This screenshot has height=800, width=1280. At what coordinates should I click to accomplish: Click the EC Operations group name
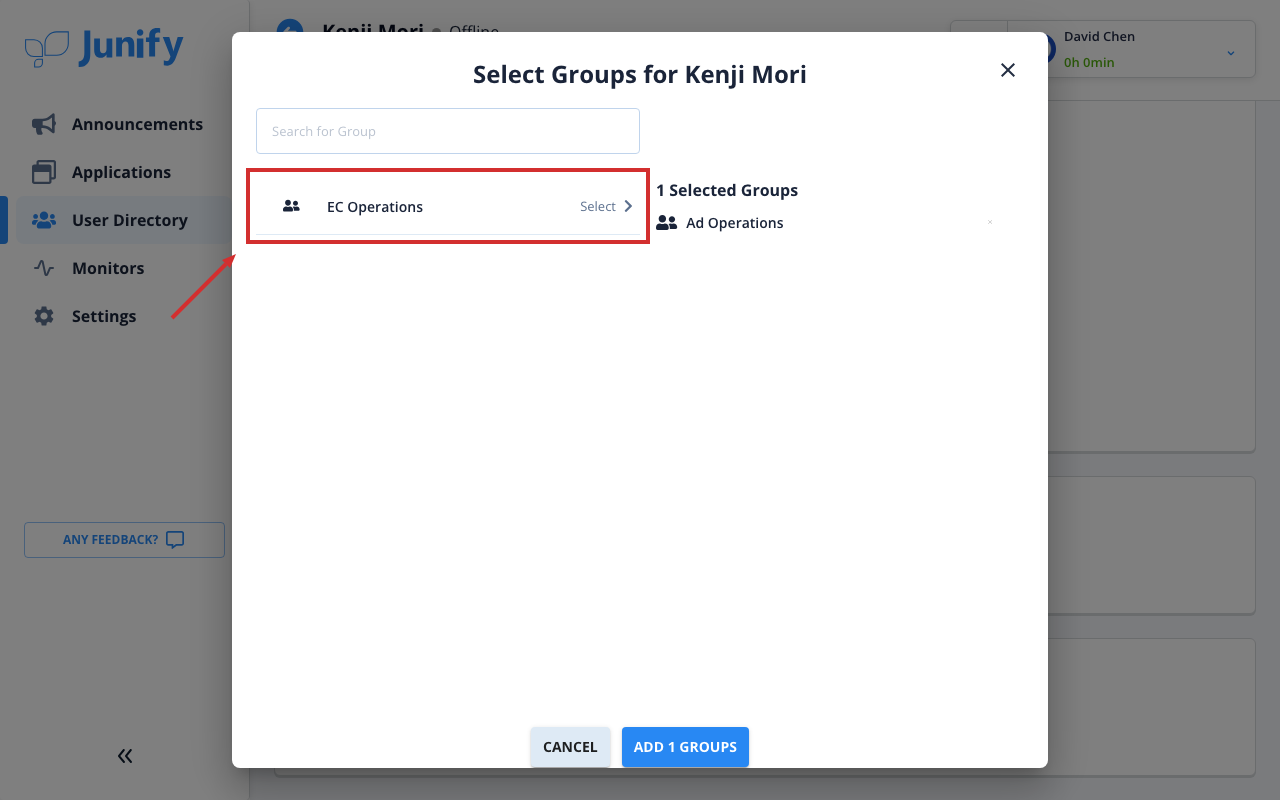(375, 207)
